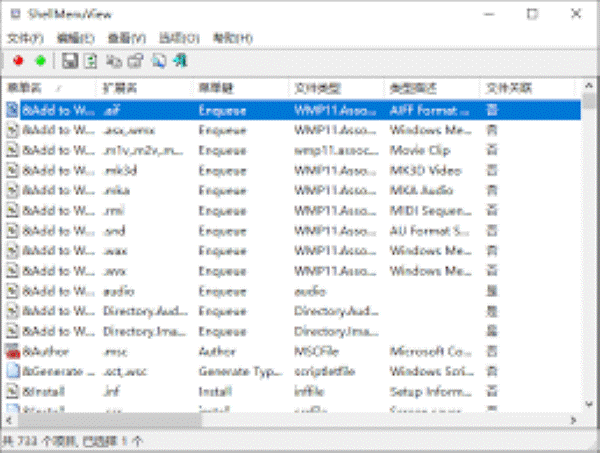Click the row icon of the .wax entry
The width and height of the screenshot is (600, 453).
coord(13,251)
